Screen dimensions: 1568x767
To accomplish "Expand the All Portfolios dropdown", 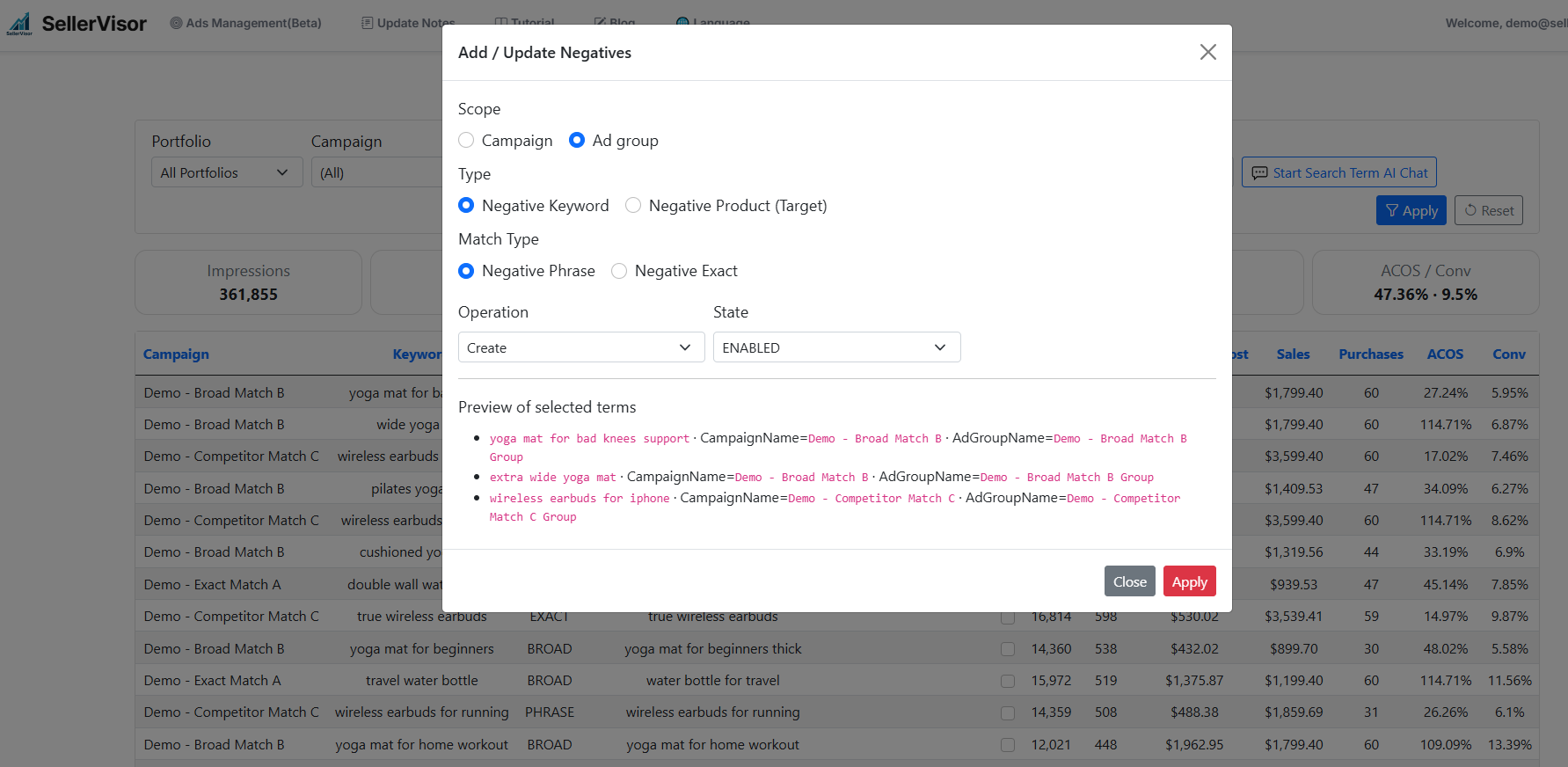I will [226, 173].
